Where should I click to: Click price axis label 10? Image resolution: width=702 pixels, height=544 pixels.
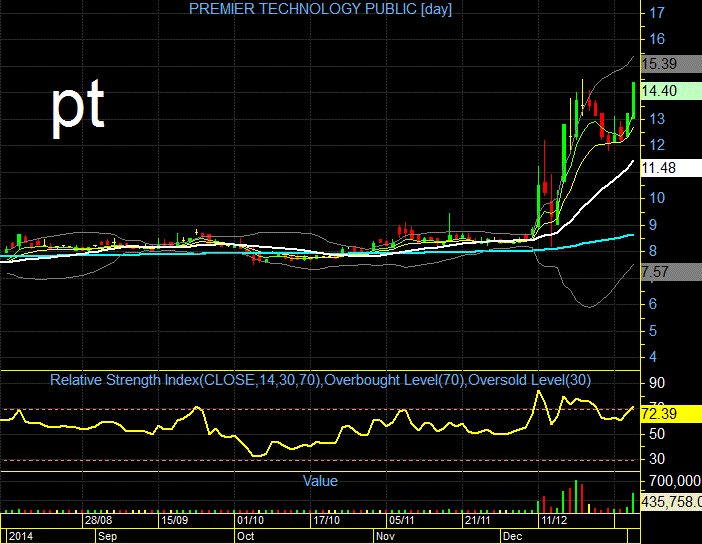tap(657, 198)
